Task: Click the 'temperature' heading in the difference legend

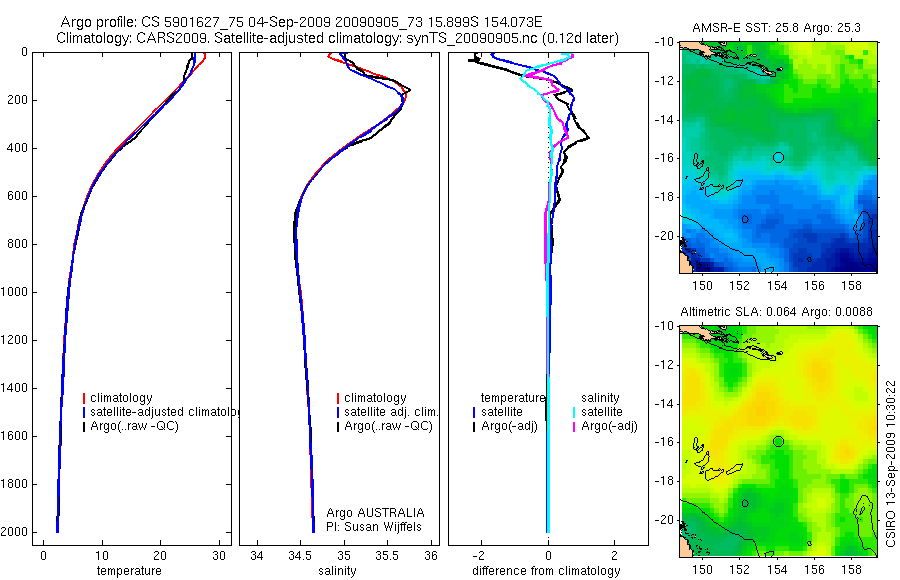Action: coord(513,398)
